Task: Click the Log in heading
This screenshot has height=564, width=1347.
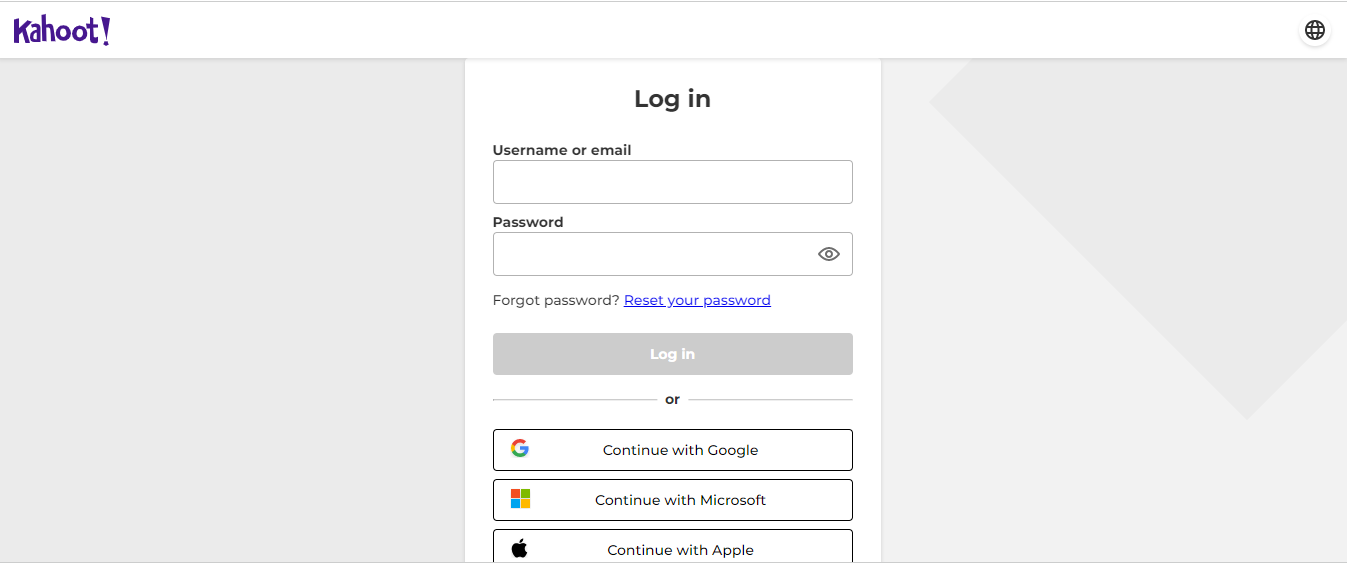Action: point(672,98)
